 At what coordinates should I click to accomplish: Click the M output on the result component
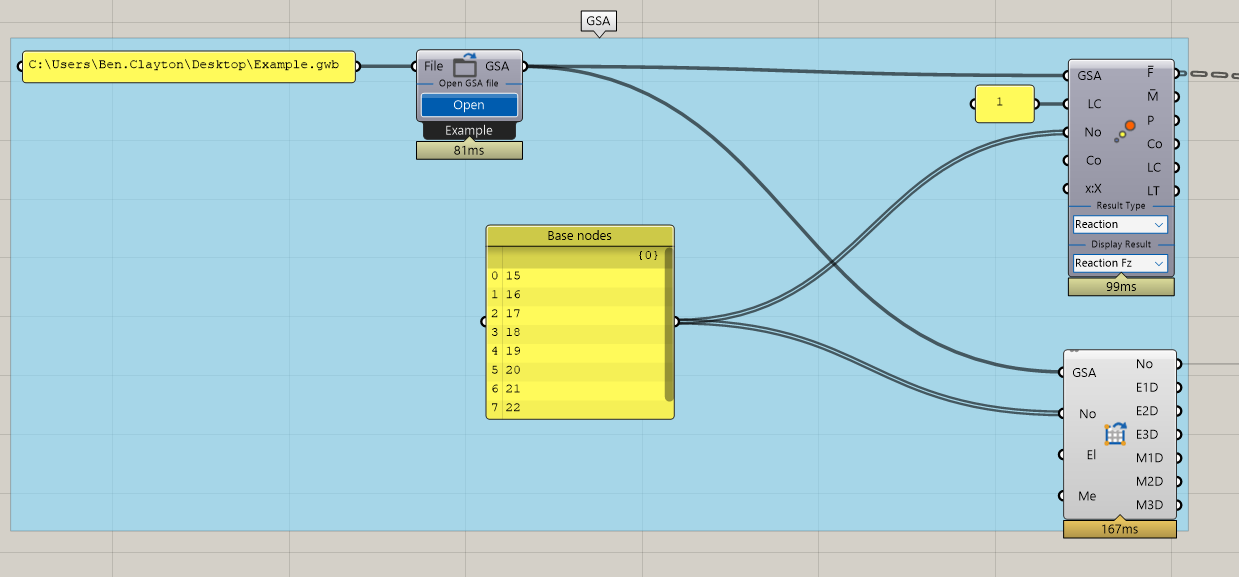point(1152,96)
